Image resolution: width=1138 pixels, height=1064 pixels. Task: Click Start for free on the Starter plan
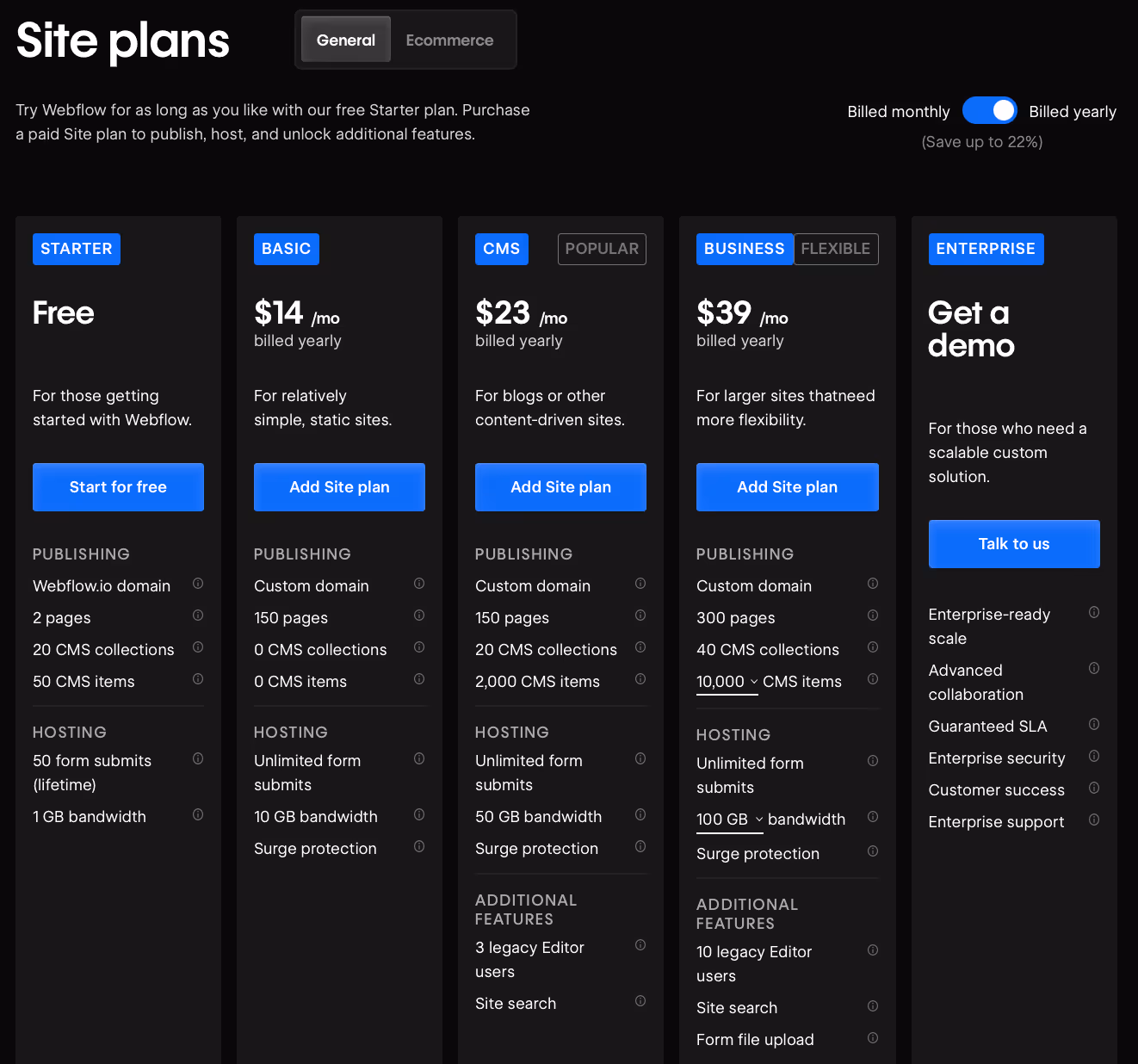click(x=118, y=486)
